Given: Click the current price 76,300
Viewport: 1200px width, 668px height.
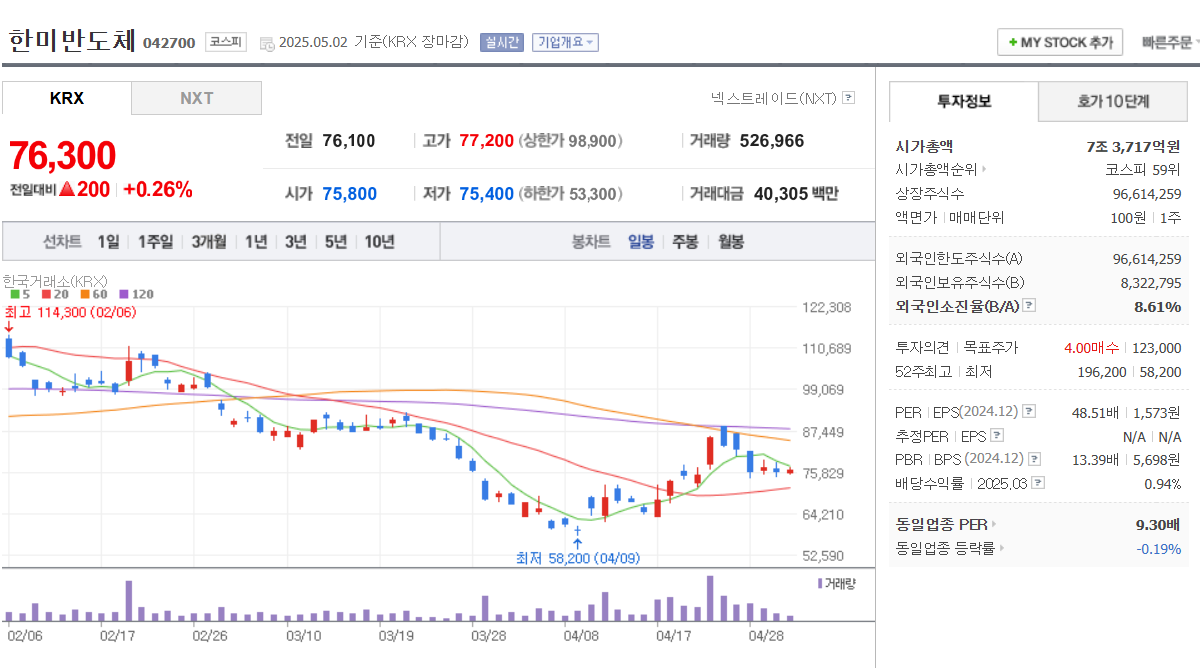Looking at the screenshot, I should tap(62, 156).
